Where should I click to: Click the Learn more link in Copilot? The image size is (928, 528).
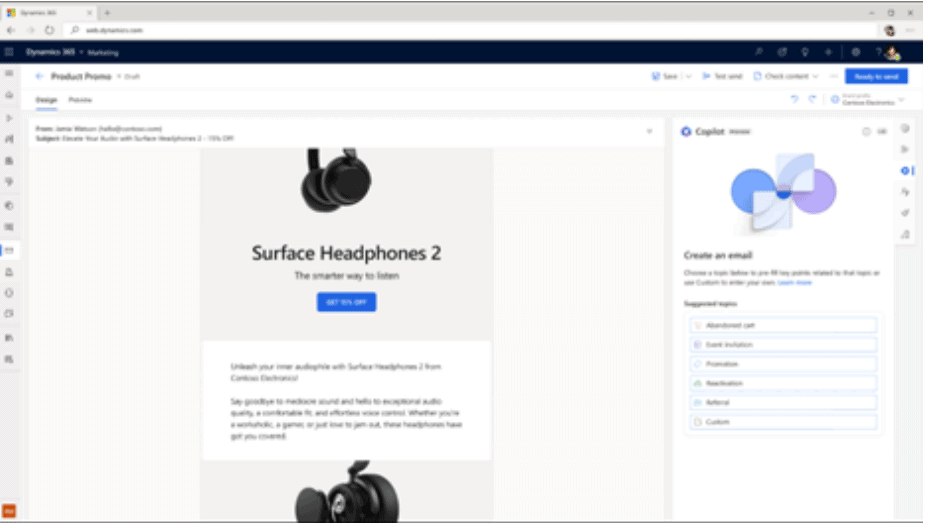(x=795, y=283)
